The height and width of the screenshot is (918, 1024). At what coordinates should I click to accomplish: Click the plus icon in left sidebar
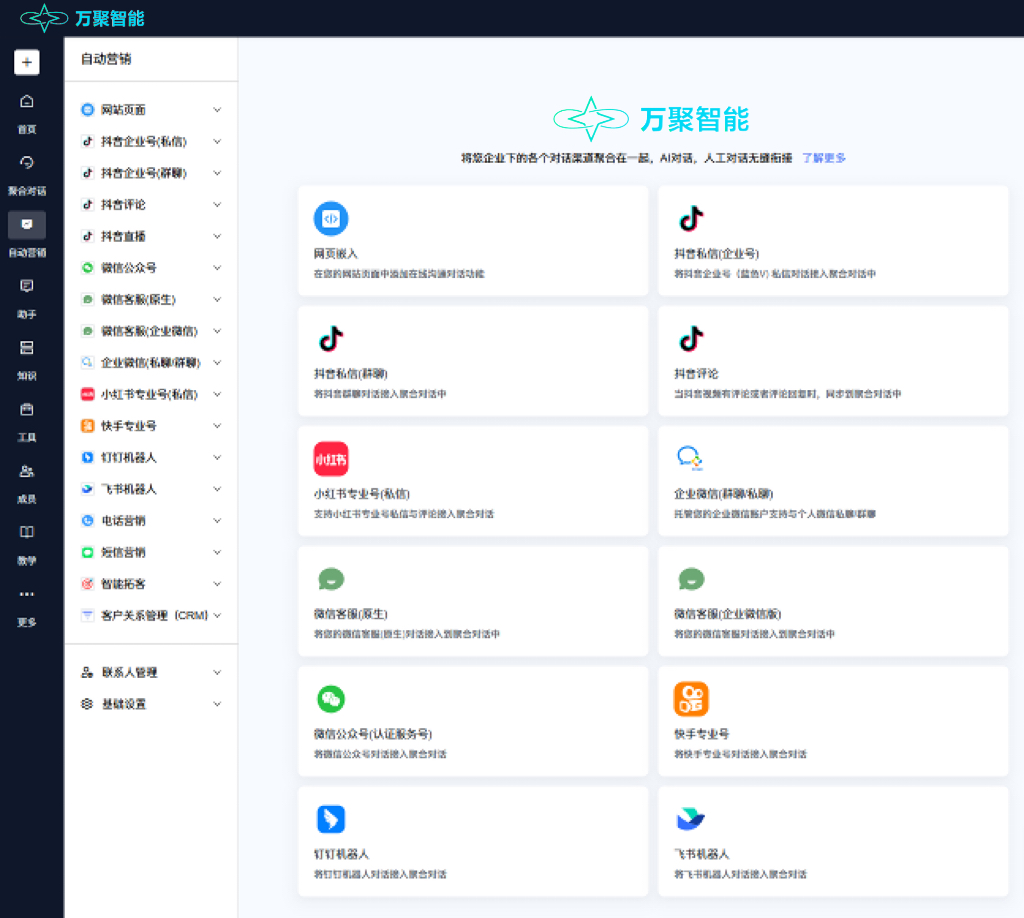click(x=27, y=62)
